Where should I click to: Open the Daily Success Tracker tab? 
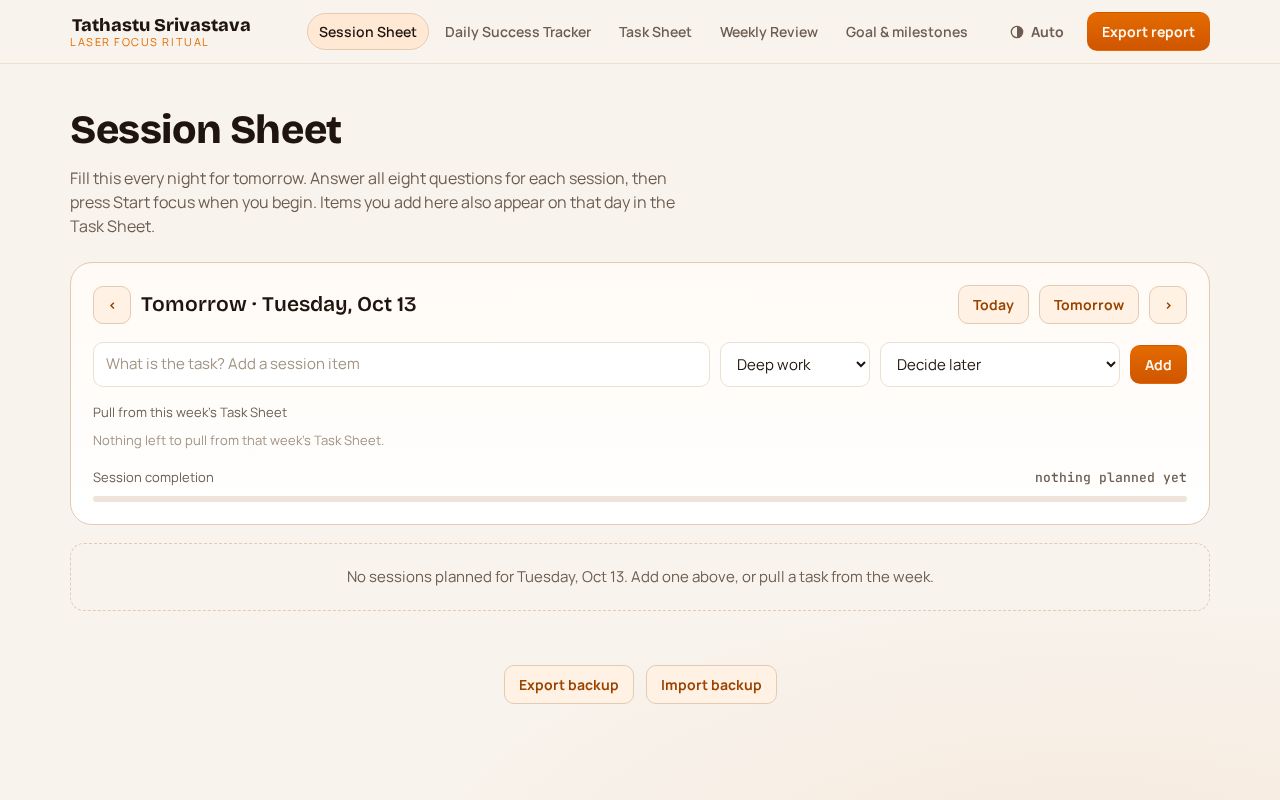pyautogui.click(x=518, y=32)
